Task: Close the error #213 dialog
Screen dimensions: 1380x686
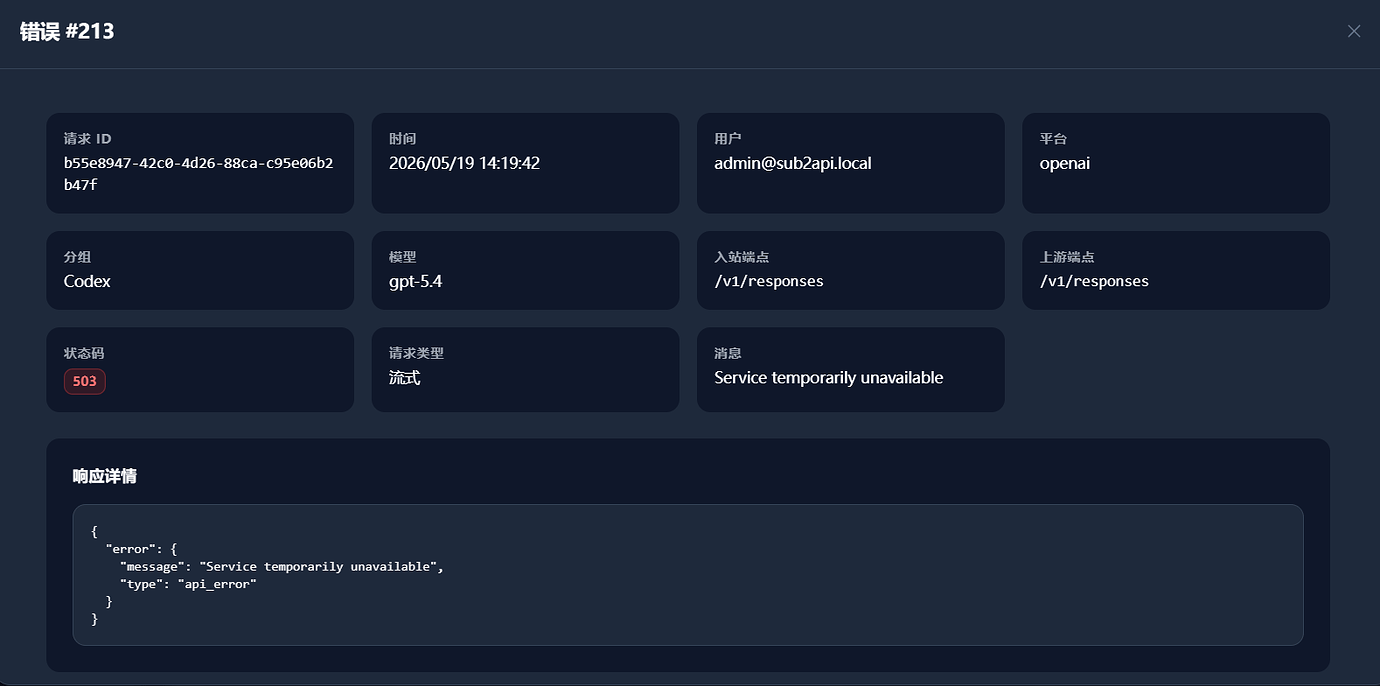Action: click(x=1354, y=31)
